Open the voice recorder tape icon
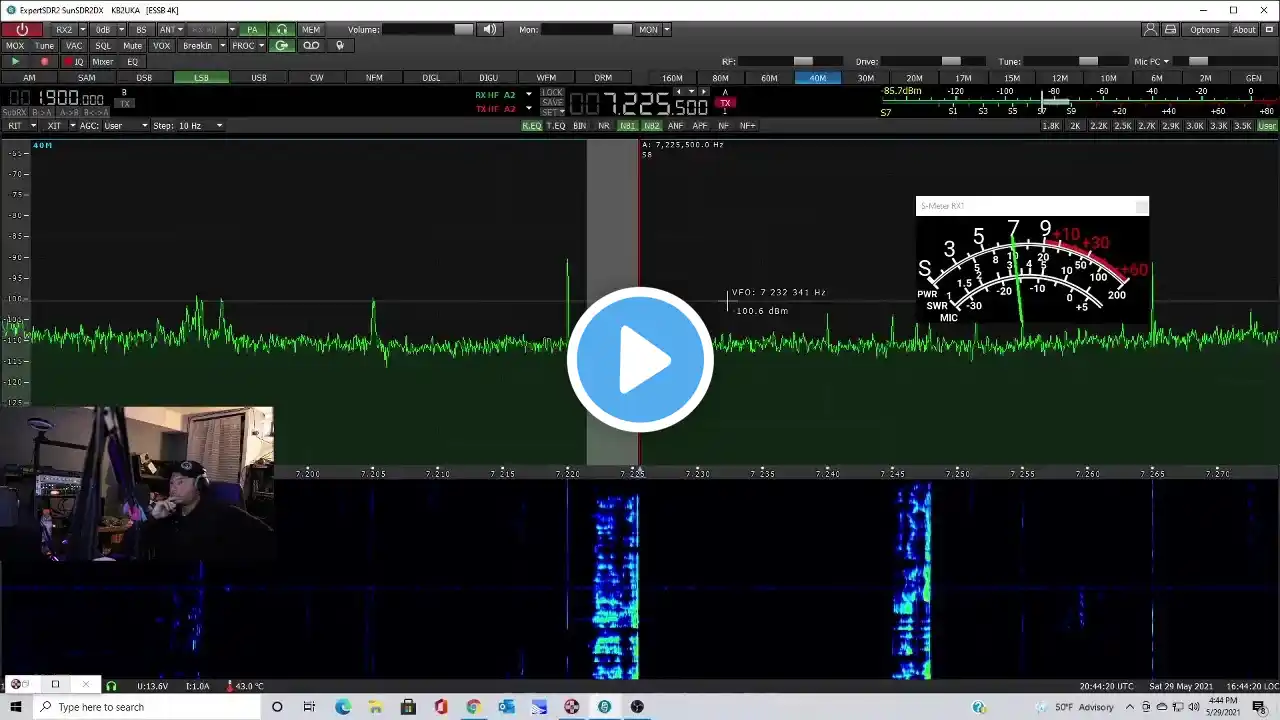This screenshot has width=1280, height=720. point(311,46)
